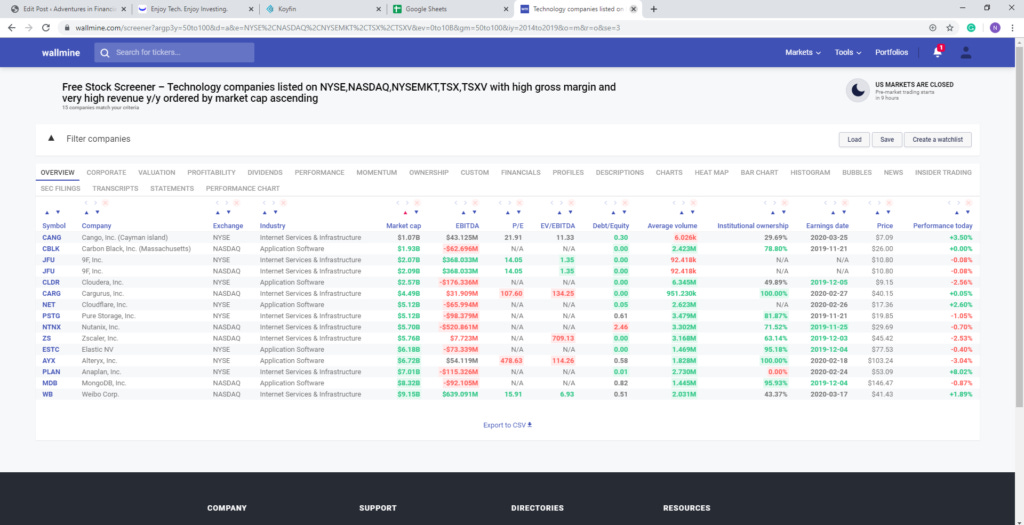Click the Earnings date column header
This screenshot has height=525, width=1024.
827,226
